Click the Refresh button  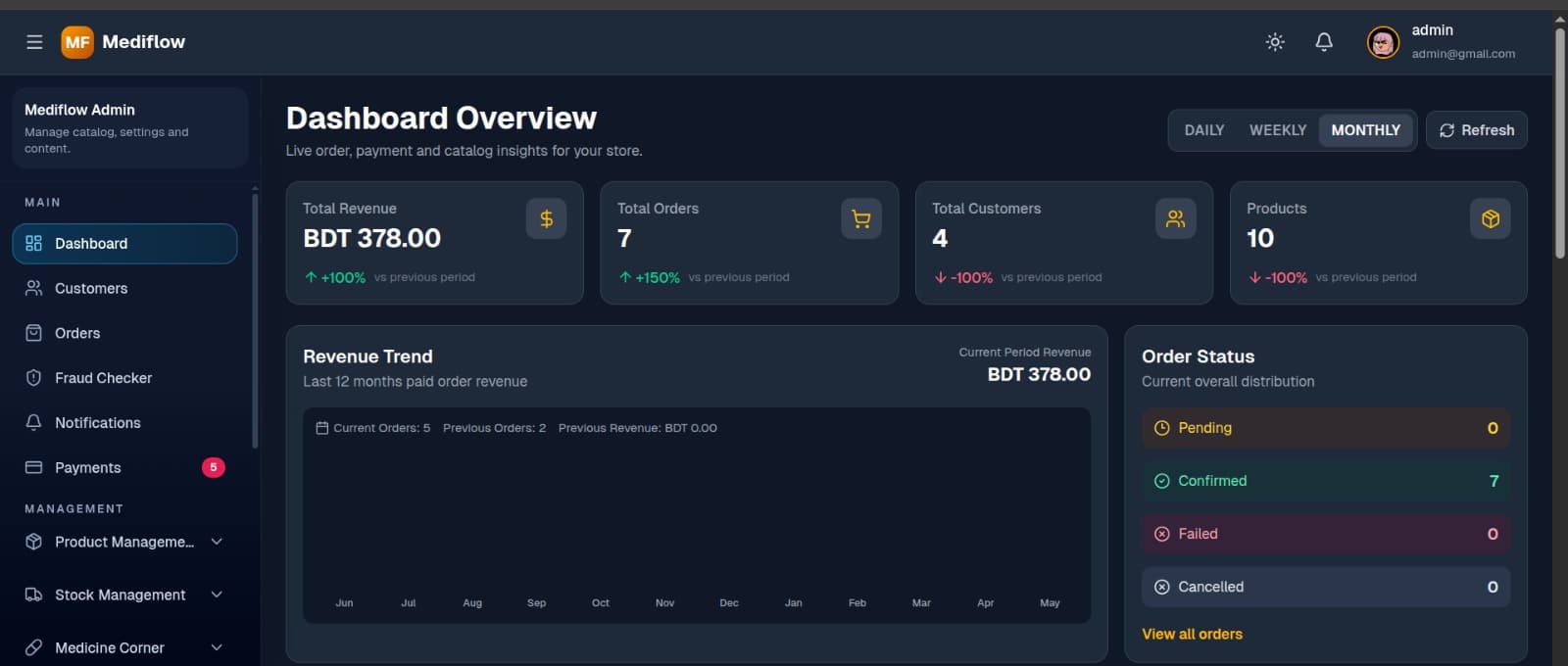(x=1477, y=130)
